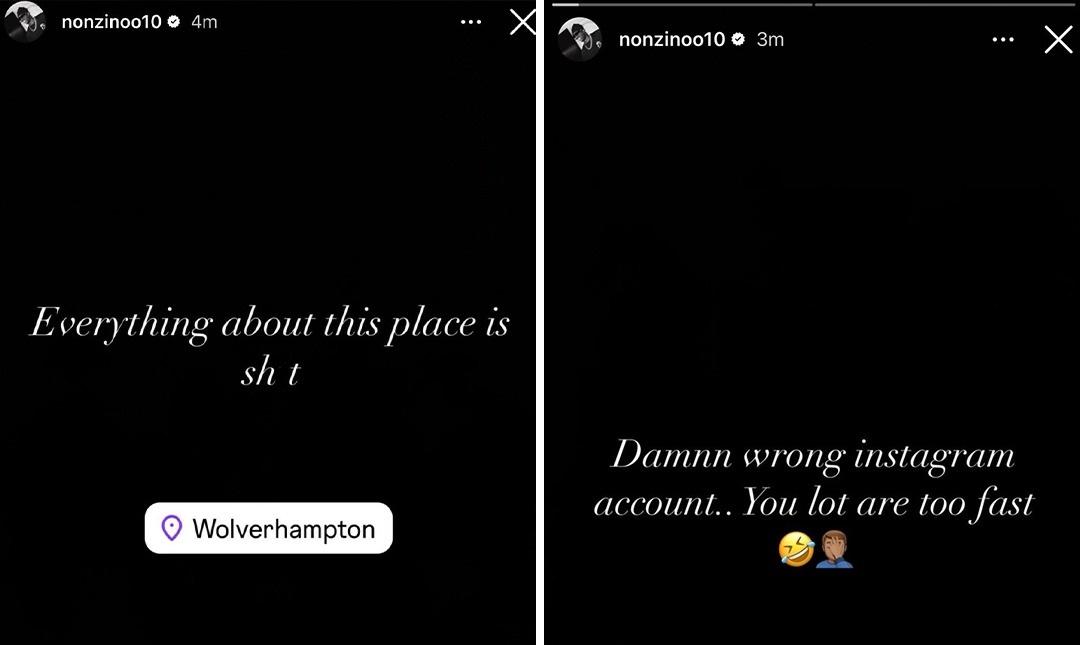This screenshot has height=645, width=1080.
Task: Open the three-dot menu on left story
Action: 471,22
